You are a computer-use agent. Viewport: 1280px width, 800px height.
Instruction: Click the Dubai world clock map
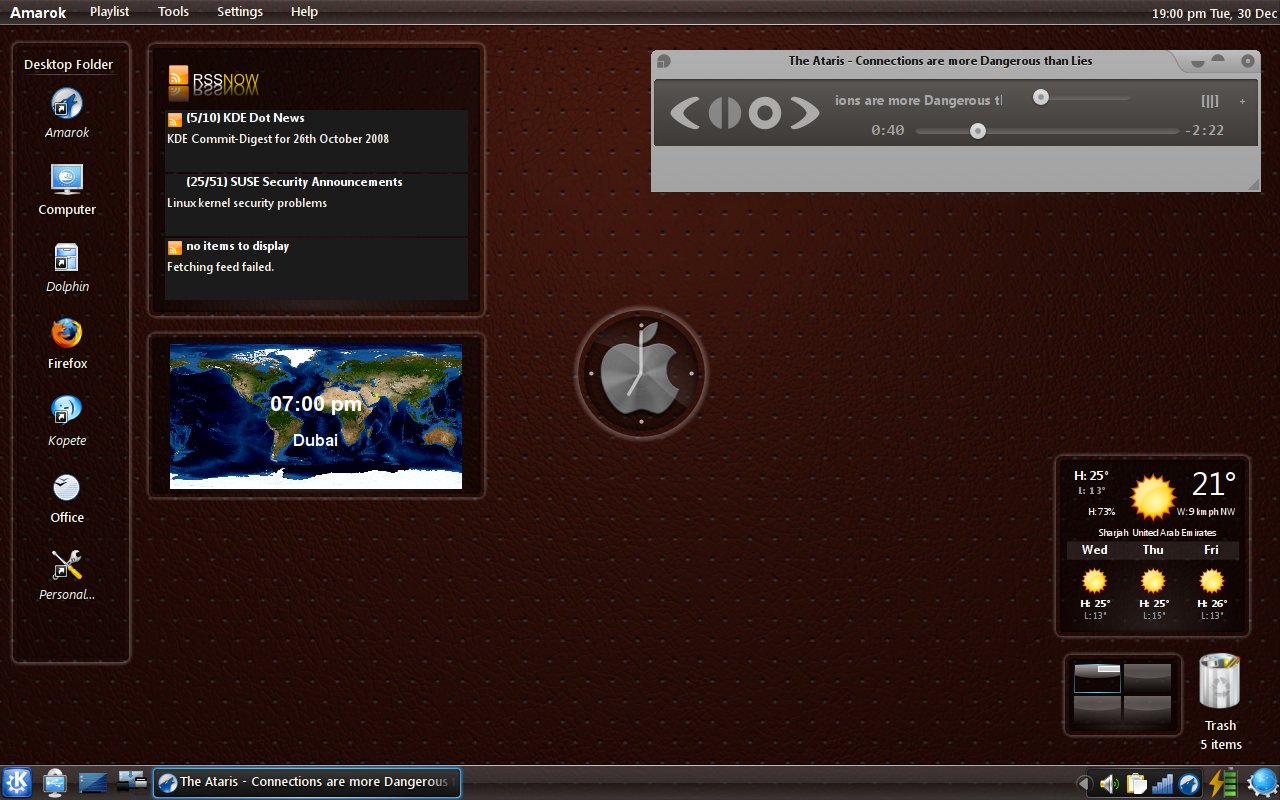pyautogui.click(x=316, y=416)
